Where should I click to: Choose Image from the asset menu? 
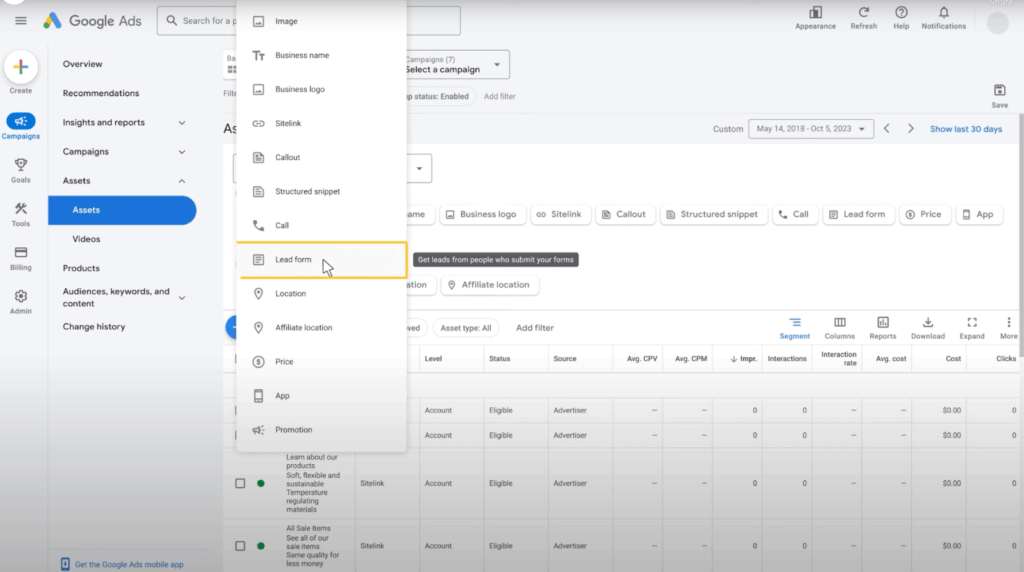tap(321, 21)
